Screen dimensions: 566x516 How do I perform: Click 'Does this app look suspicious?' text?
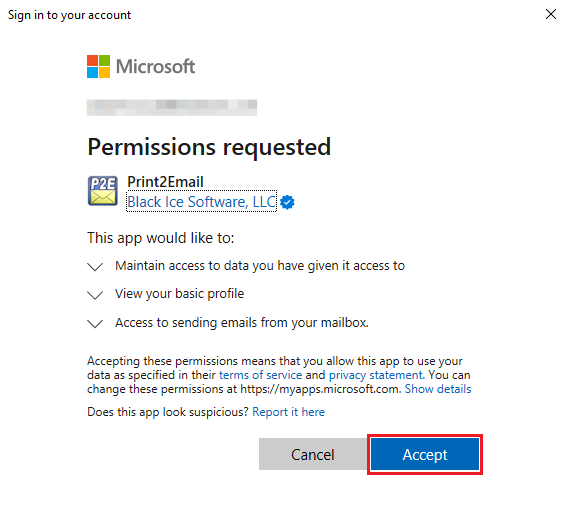[168, 412]
